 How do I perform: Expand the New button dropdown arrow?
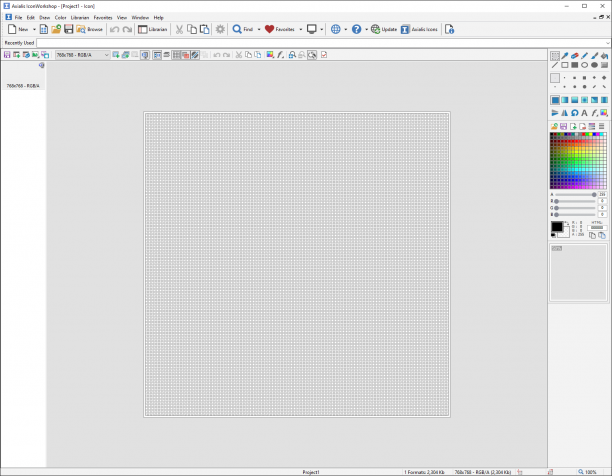(x=34, y=29)
